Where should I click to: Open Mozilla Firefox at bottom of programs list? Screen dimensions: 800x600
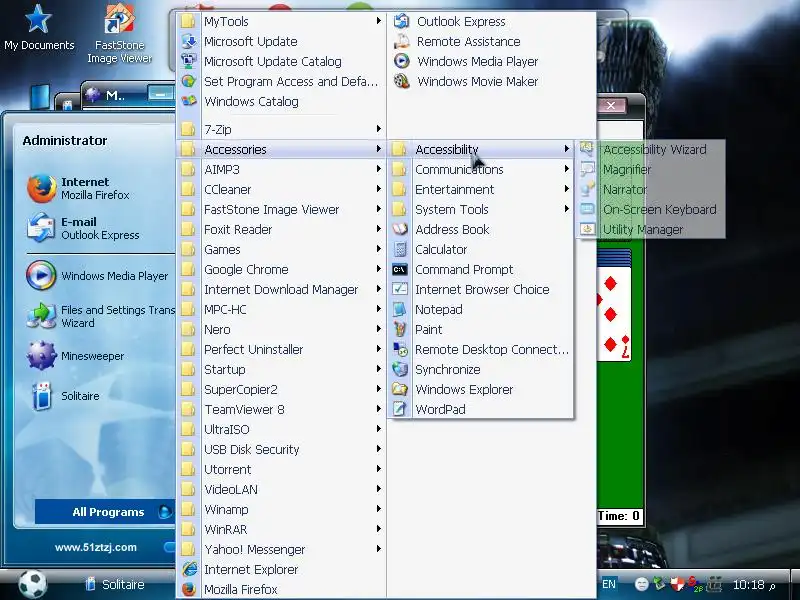281,589
